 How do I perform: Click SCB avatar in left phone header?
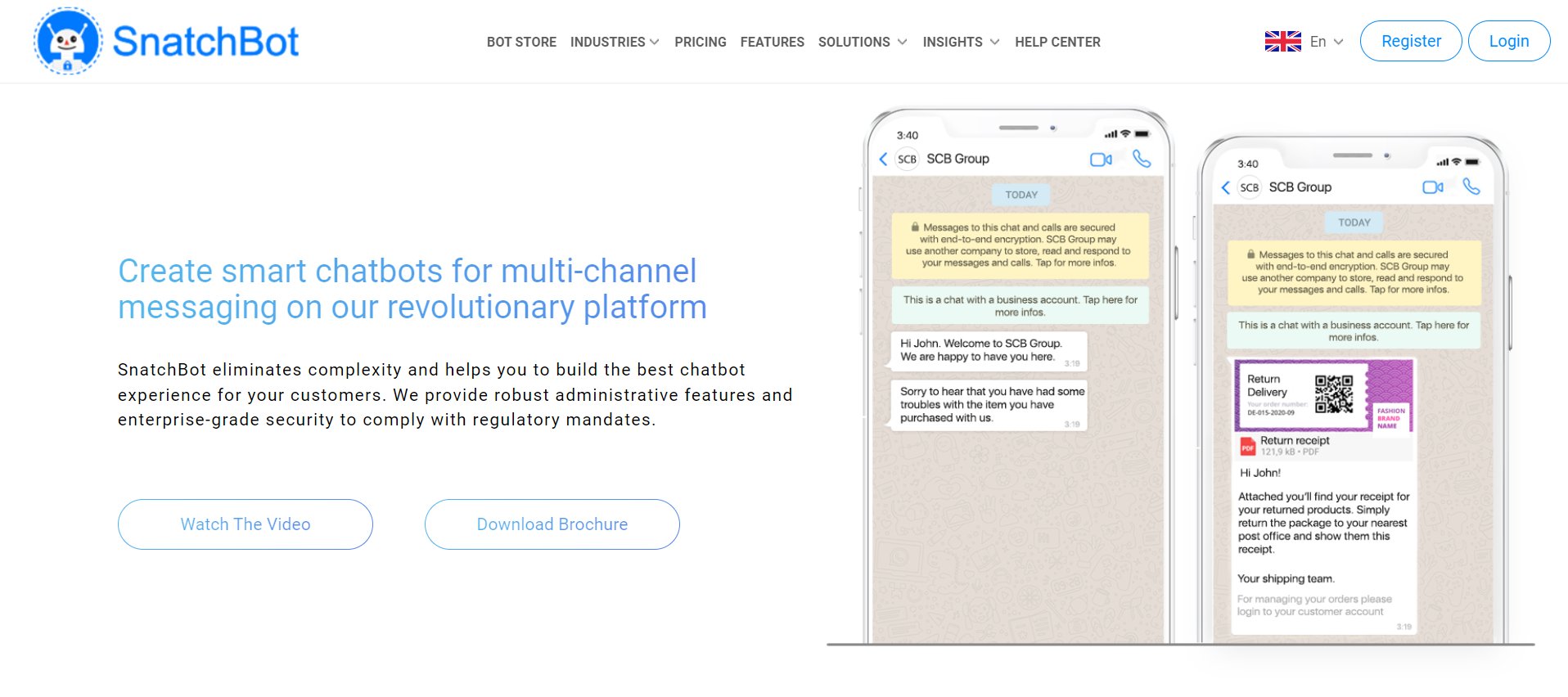pyautogui.click(x=907, y=159)
